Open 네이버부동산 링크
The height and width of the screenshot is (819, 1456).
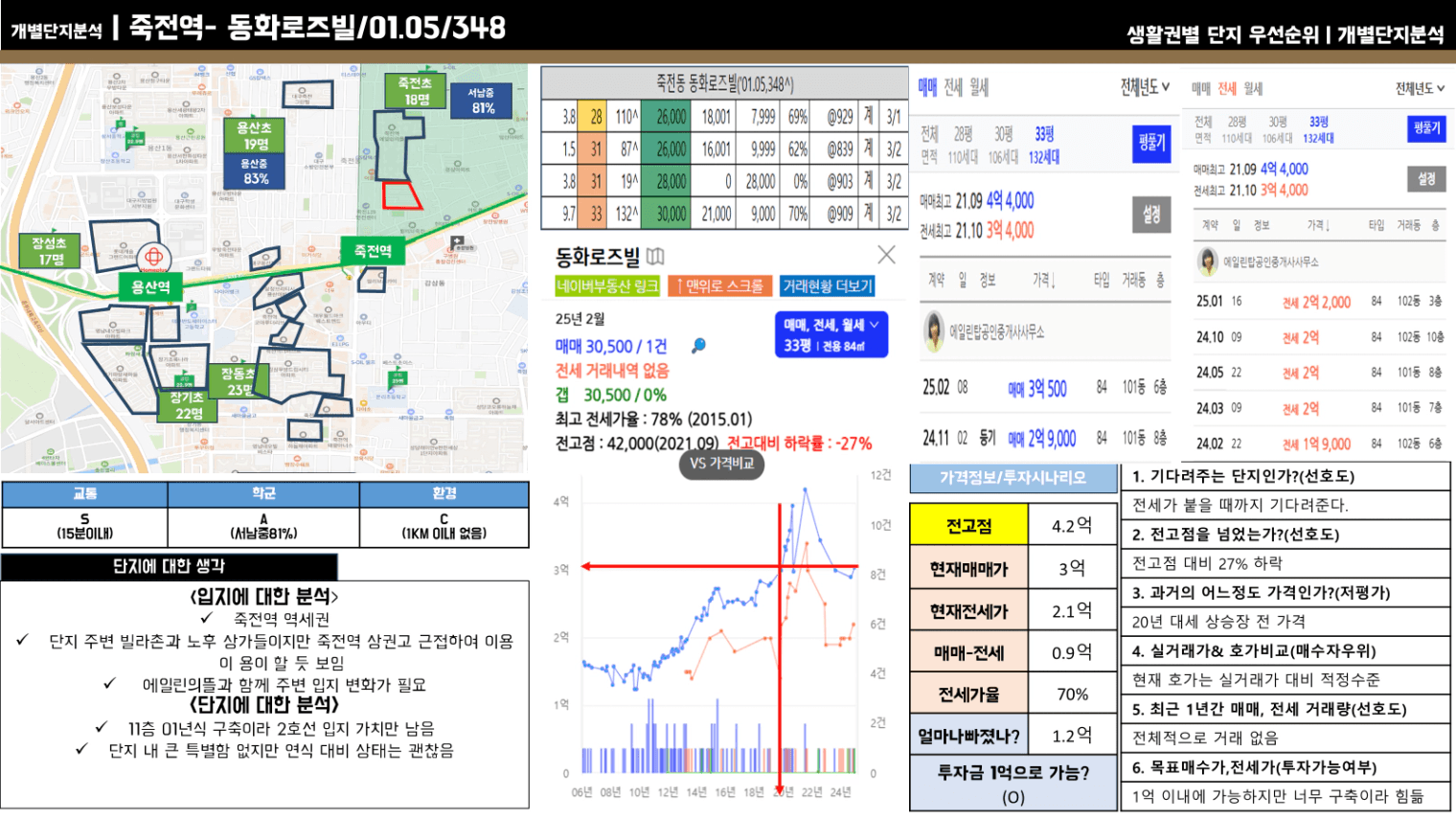click(x=607, y=286)
